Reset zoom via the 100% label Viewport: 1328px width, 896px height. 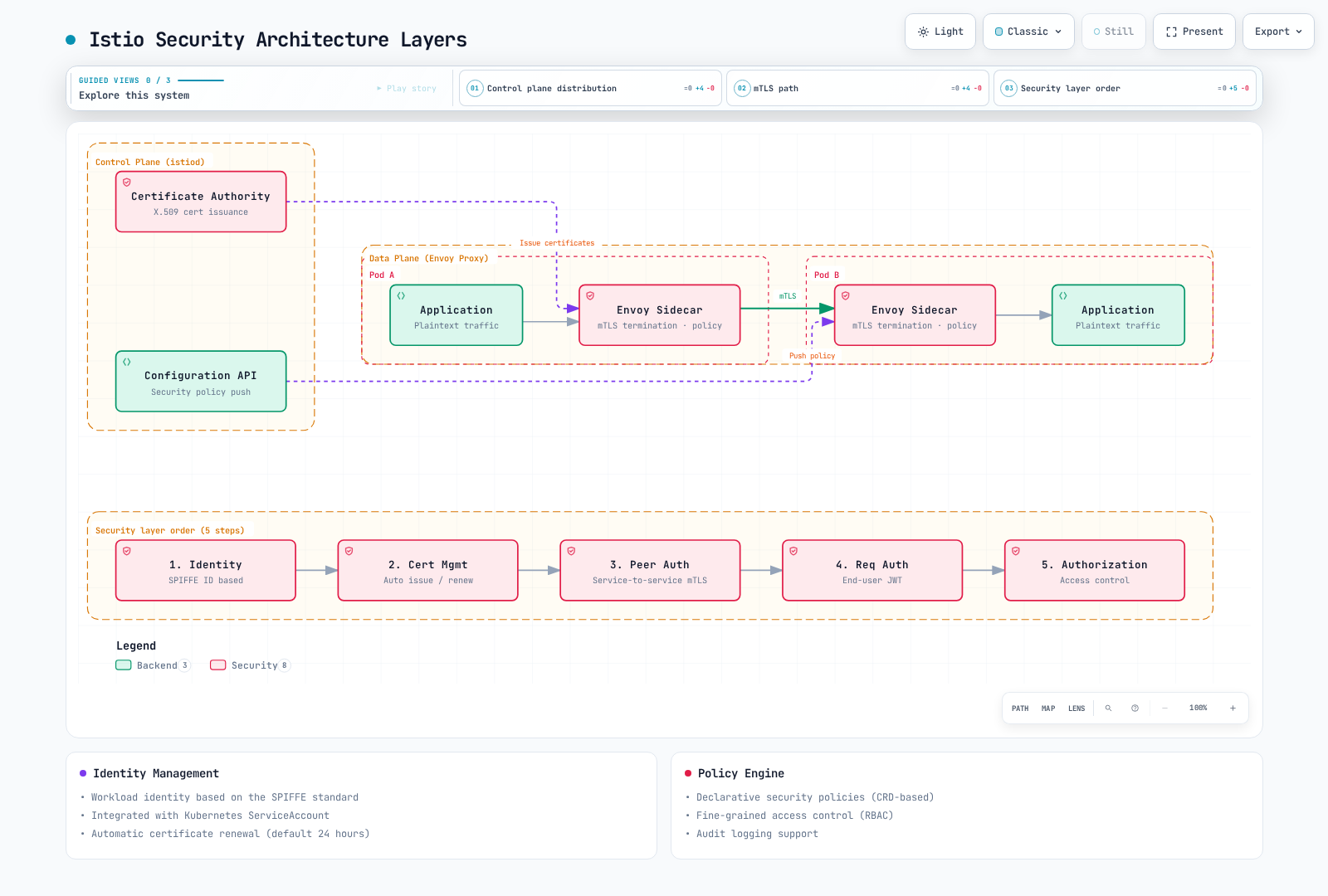click(1199, 709)
